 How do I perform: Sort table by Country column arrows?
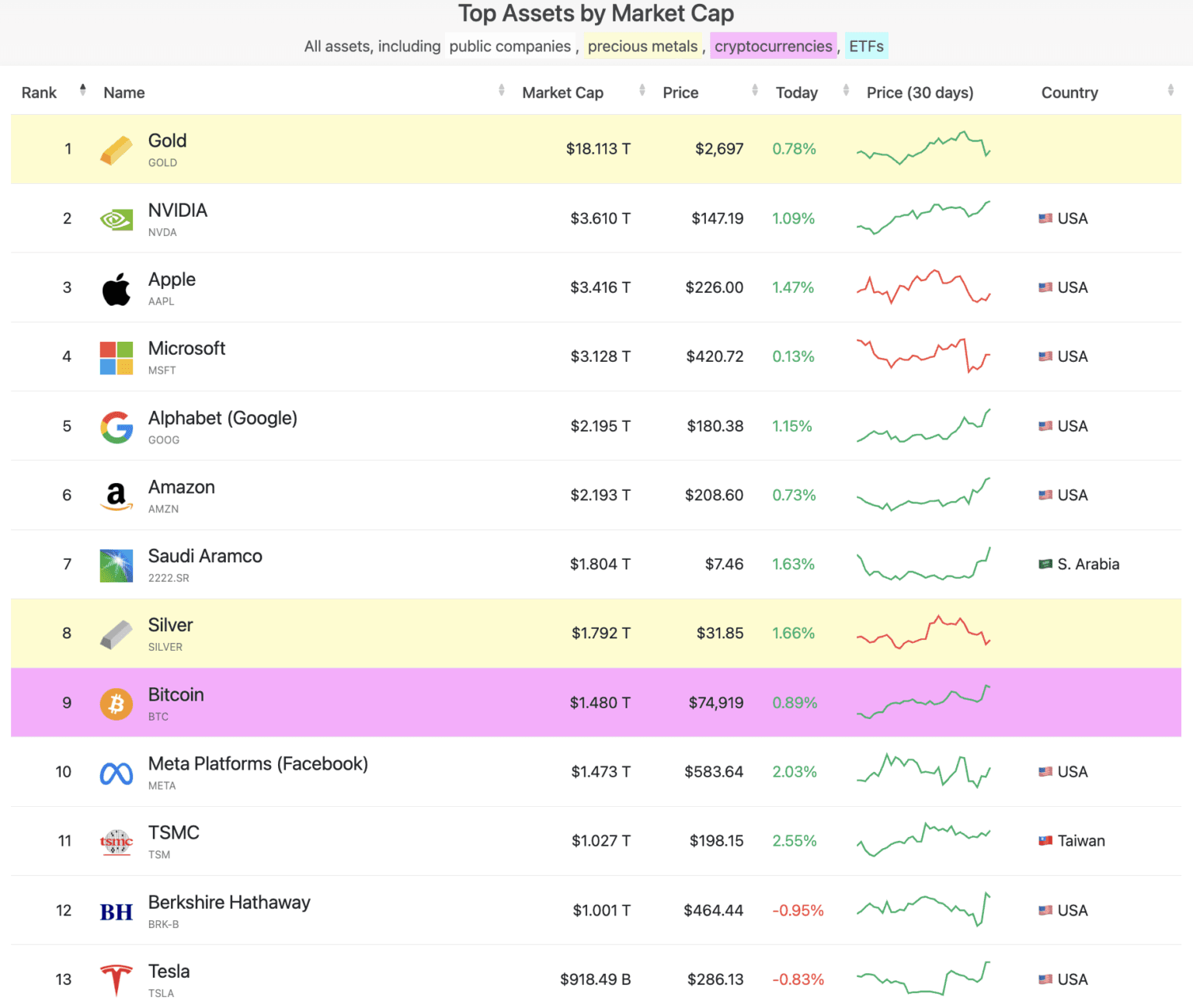point(1170,91)
